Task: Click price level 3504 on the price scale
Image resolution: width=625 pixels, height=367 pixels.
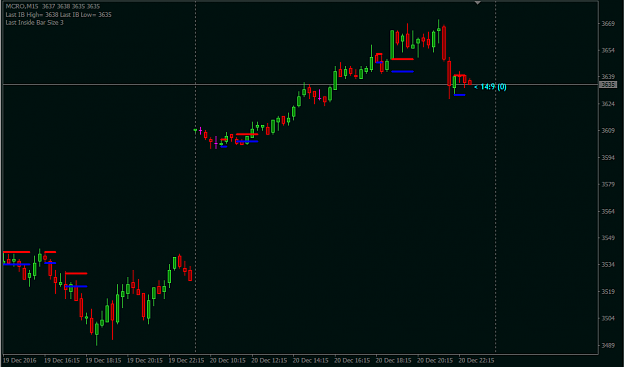Action: click(x=608, y=318)
